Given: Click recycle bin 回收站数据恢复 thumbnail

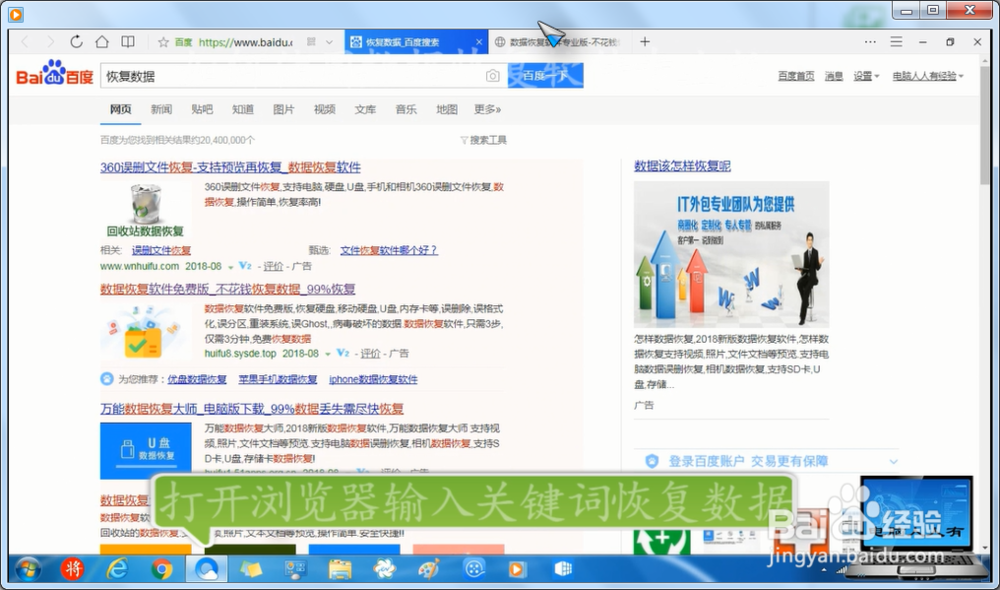Looking at the screenshot, I should click(145, 210).
